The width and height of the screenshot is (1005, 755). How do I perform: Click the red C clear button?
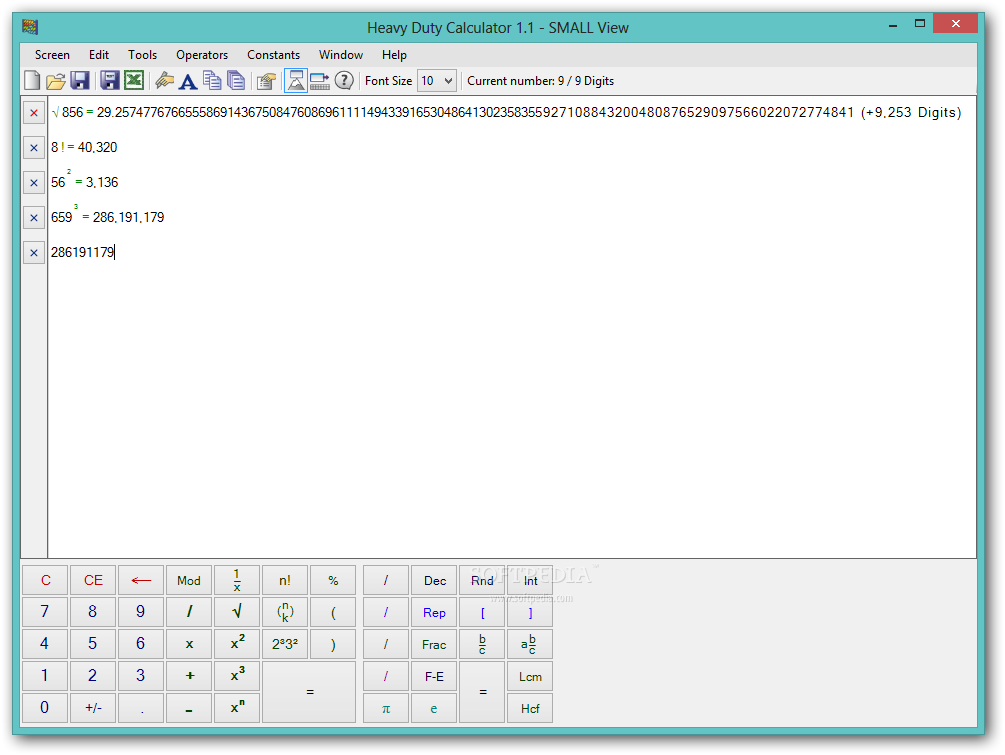[45, 580]
